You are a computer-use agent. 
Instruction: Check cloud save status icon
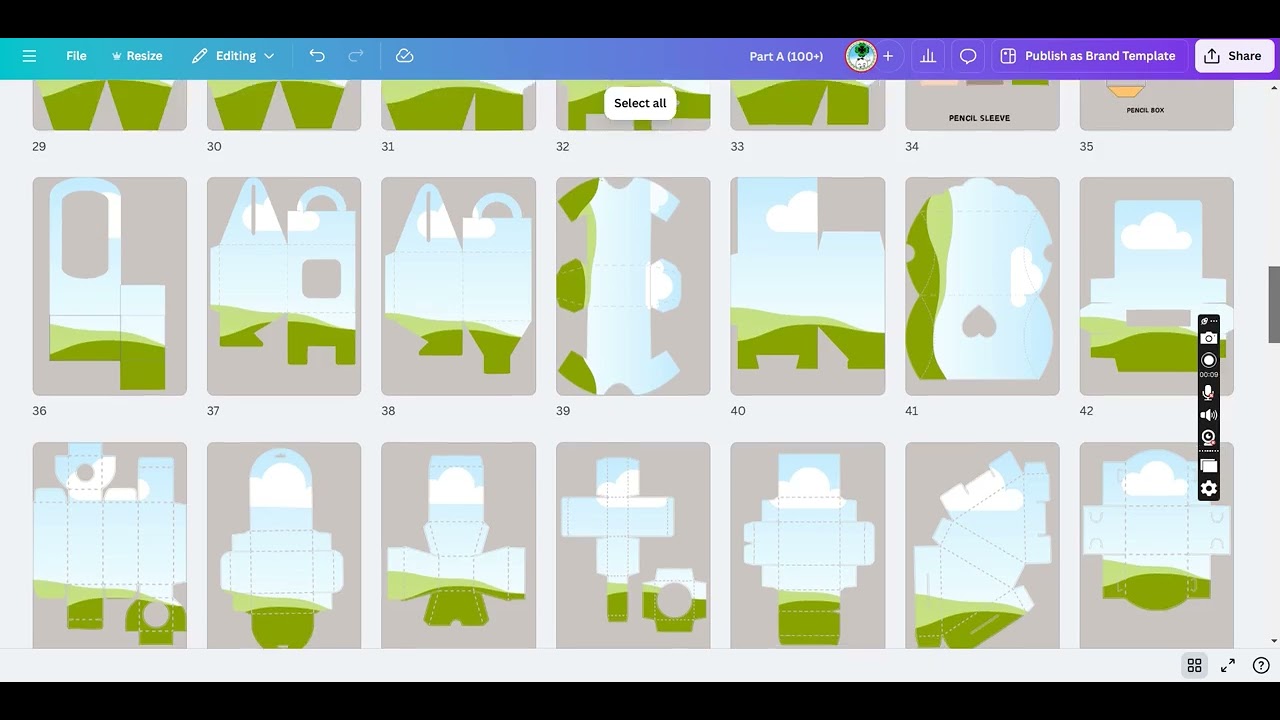coord(405,56)
